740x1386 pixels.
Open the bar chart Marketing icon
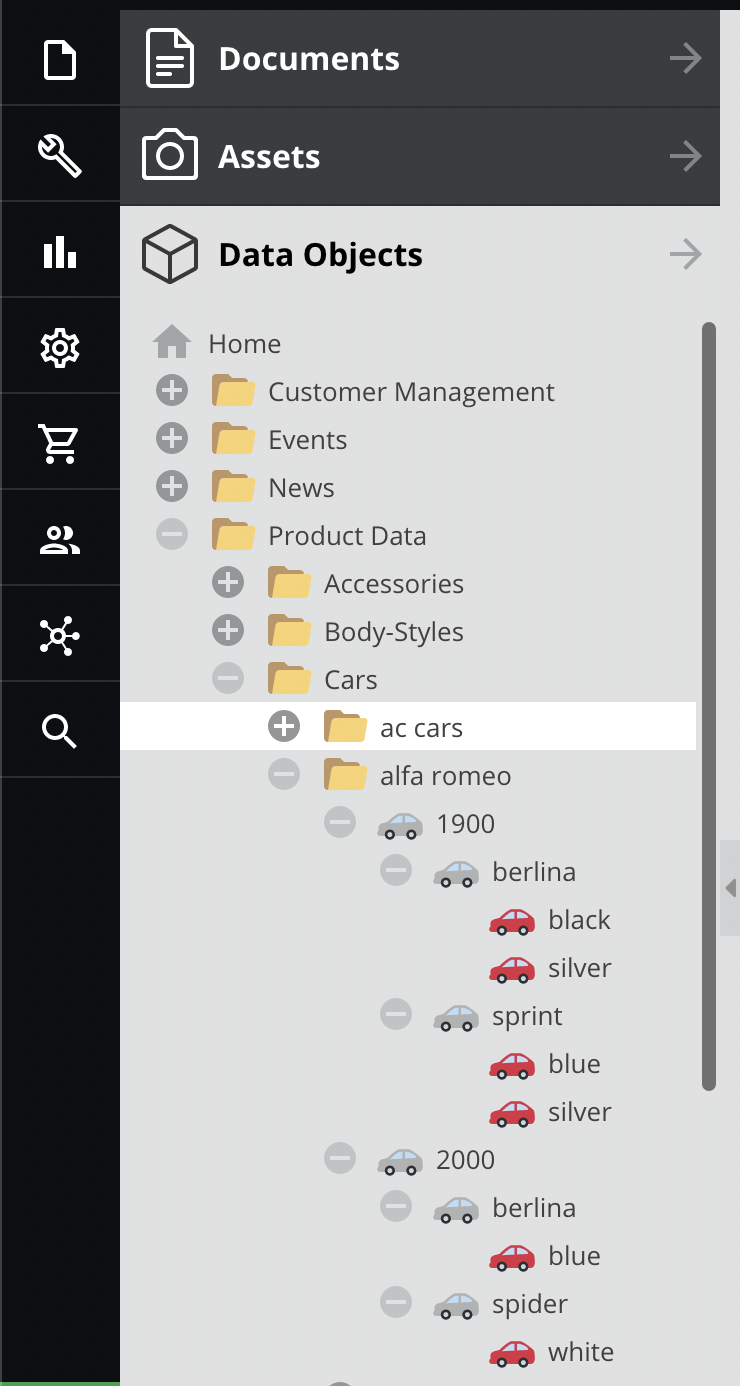click(59, 252)
